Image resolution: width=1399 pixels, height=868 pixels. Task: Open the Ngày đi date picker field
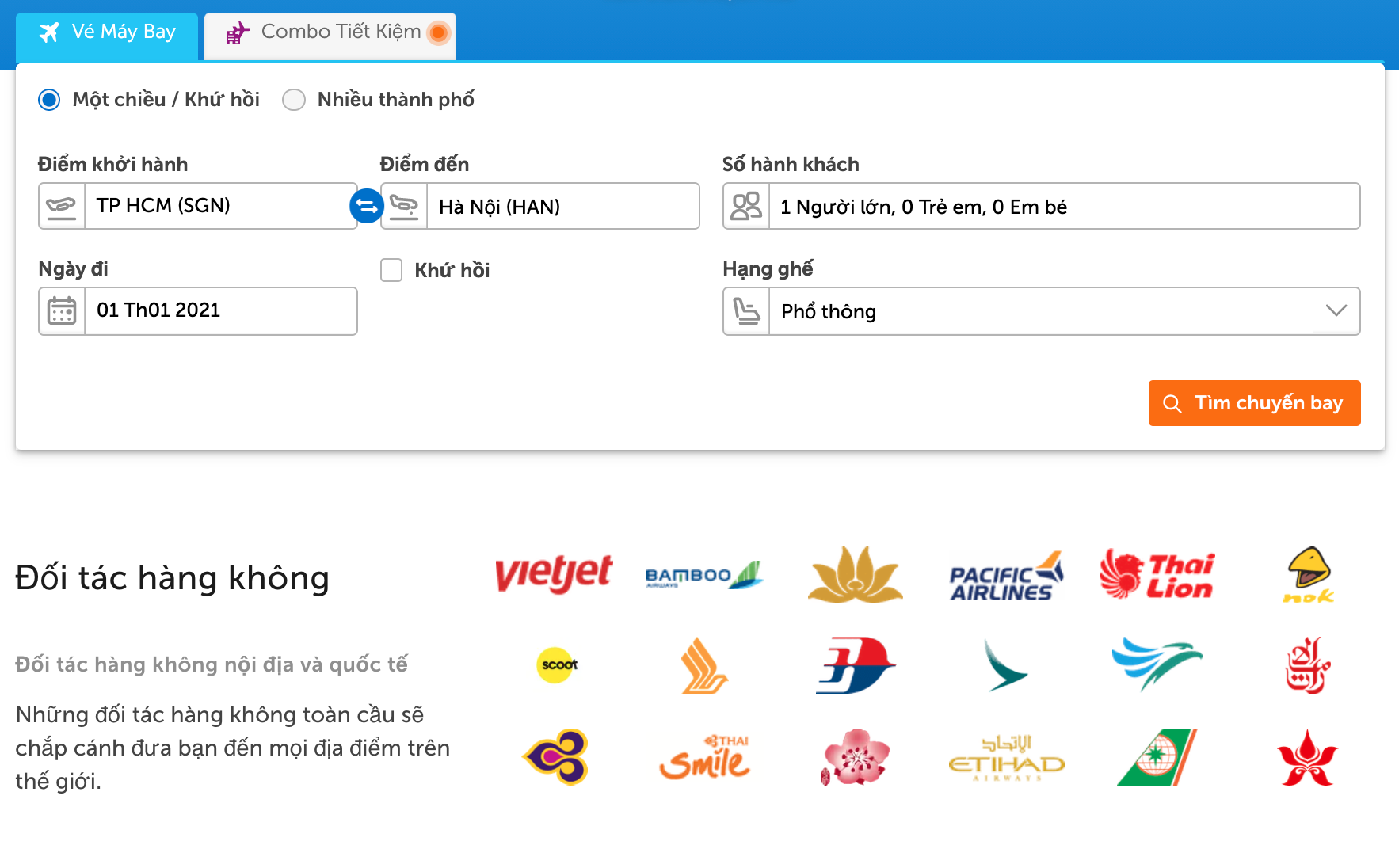[x=220, y=310]
